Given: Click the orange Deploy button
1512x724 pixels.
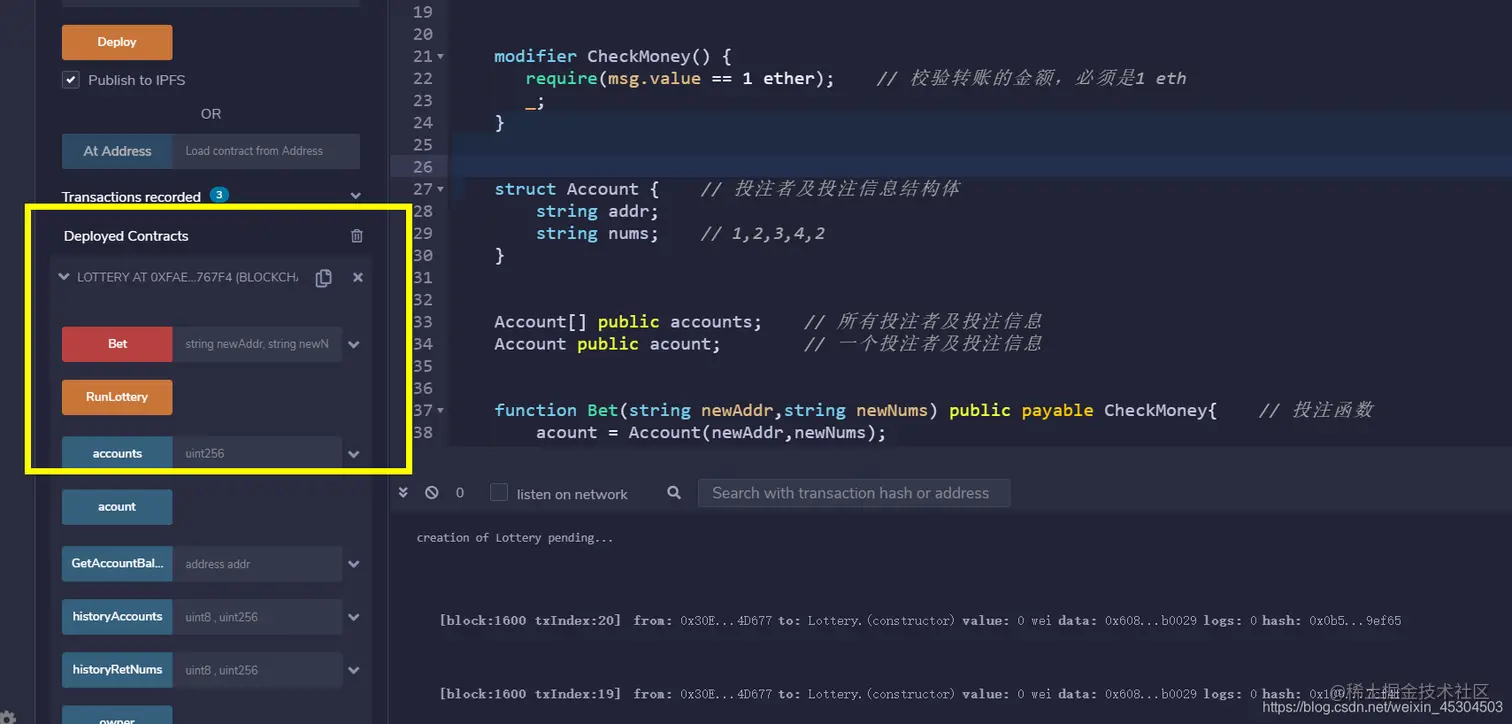Looking at the screenshot, I should (117, 42).
